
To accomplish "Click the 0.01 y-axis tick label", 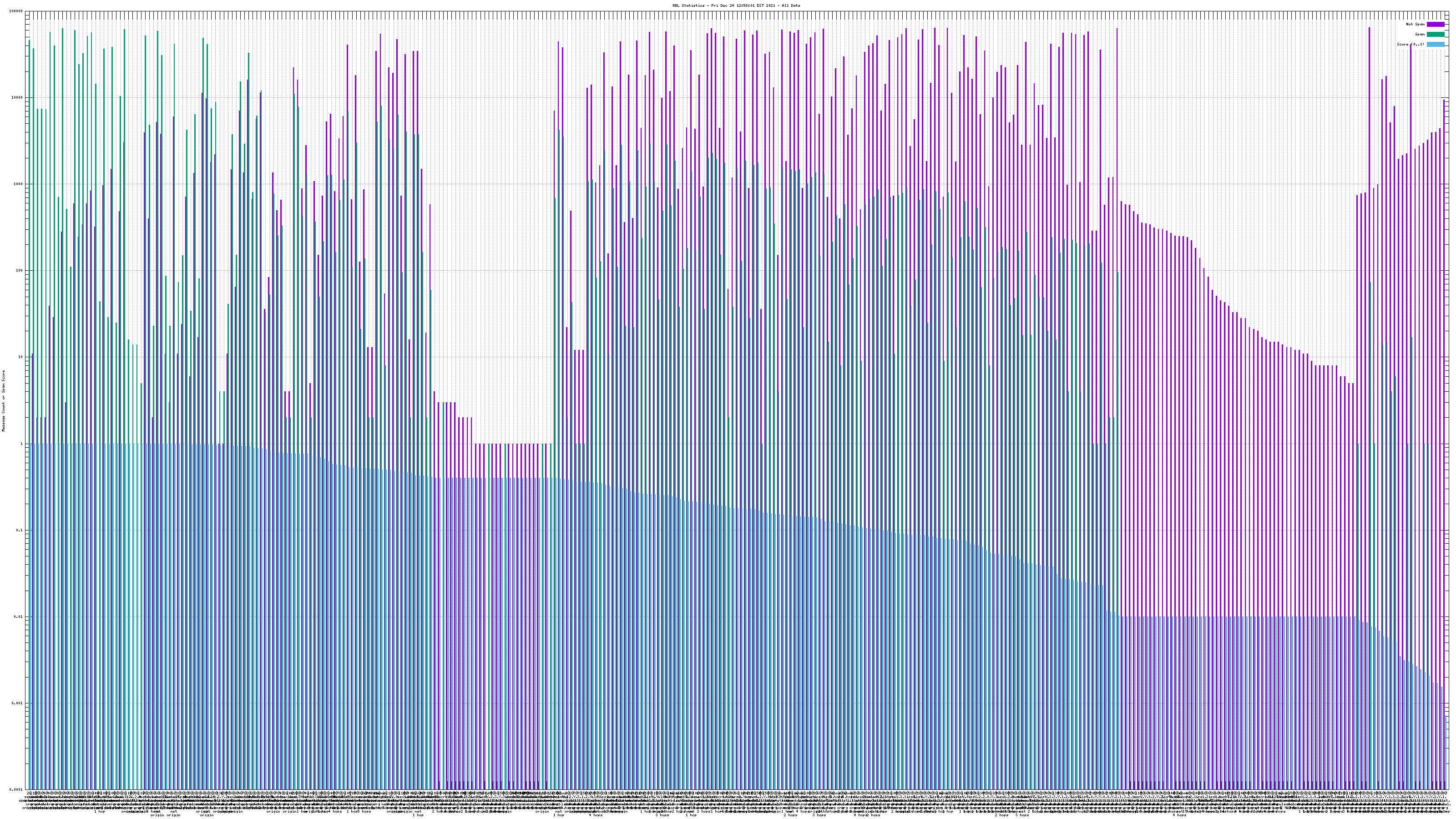I will coord(19,617).
